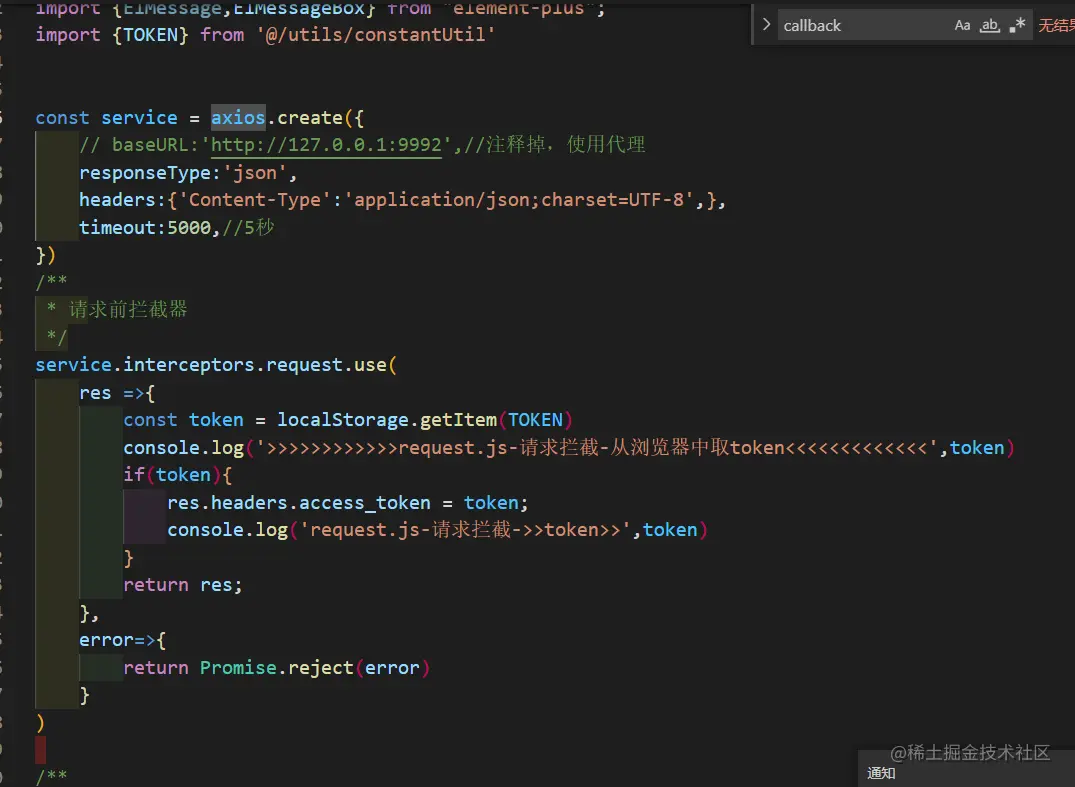Toggle Match Whole Word (ab) option

point(989,25)
